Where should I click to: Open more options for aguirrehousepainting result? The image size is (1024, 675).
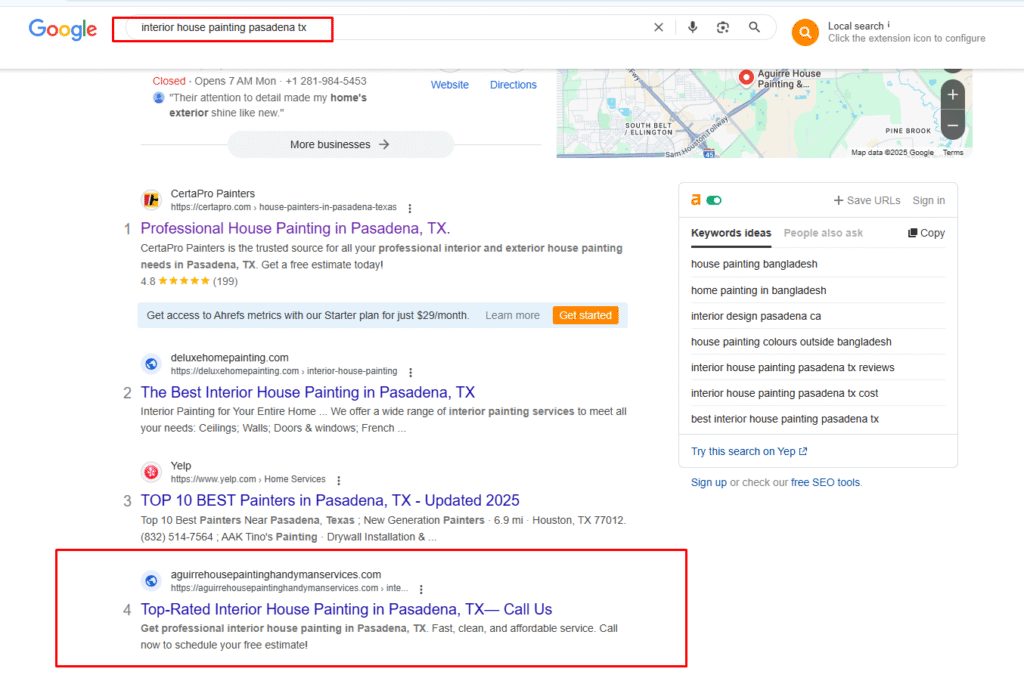point(421,589)
